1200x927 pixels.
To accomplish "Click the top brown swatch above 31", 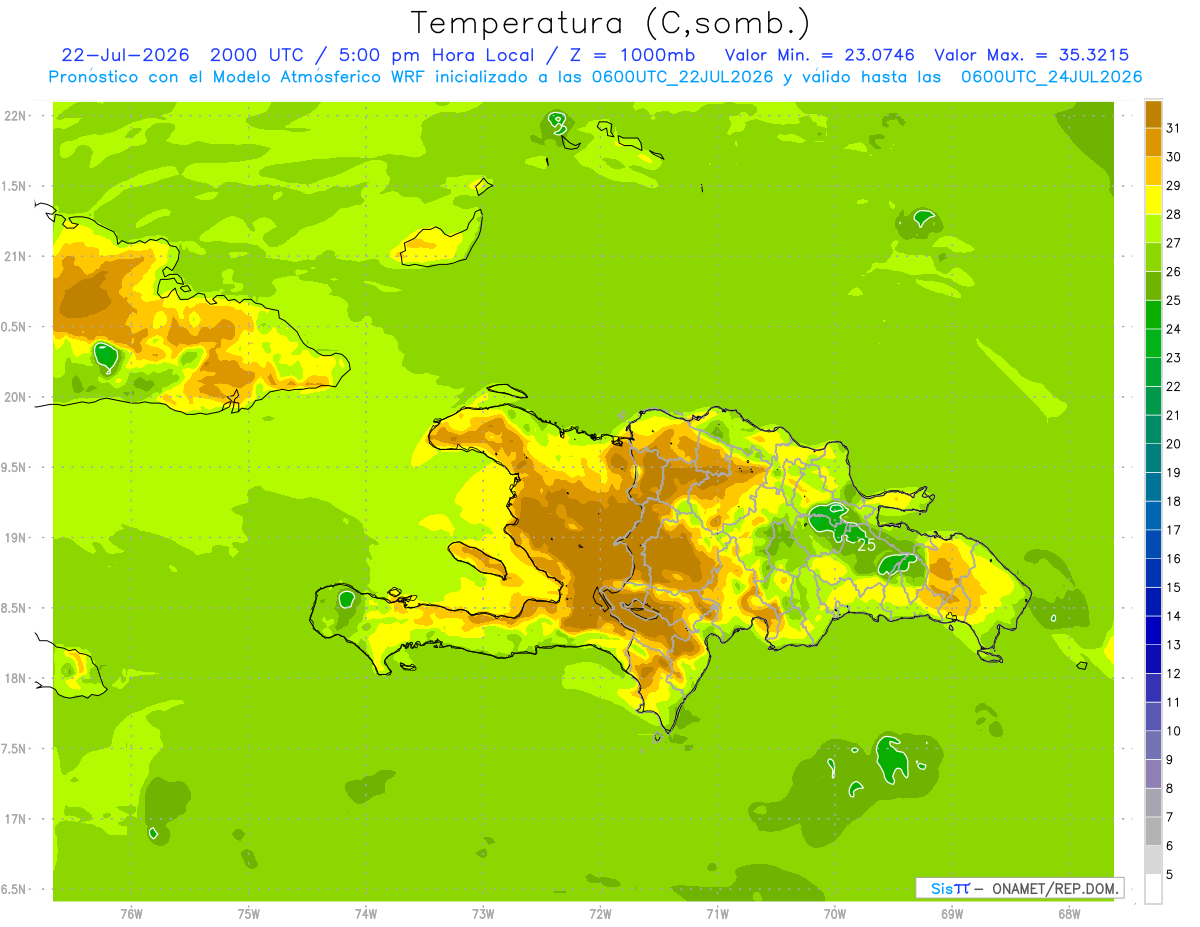I will (x=1153, y=114).
